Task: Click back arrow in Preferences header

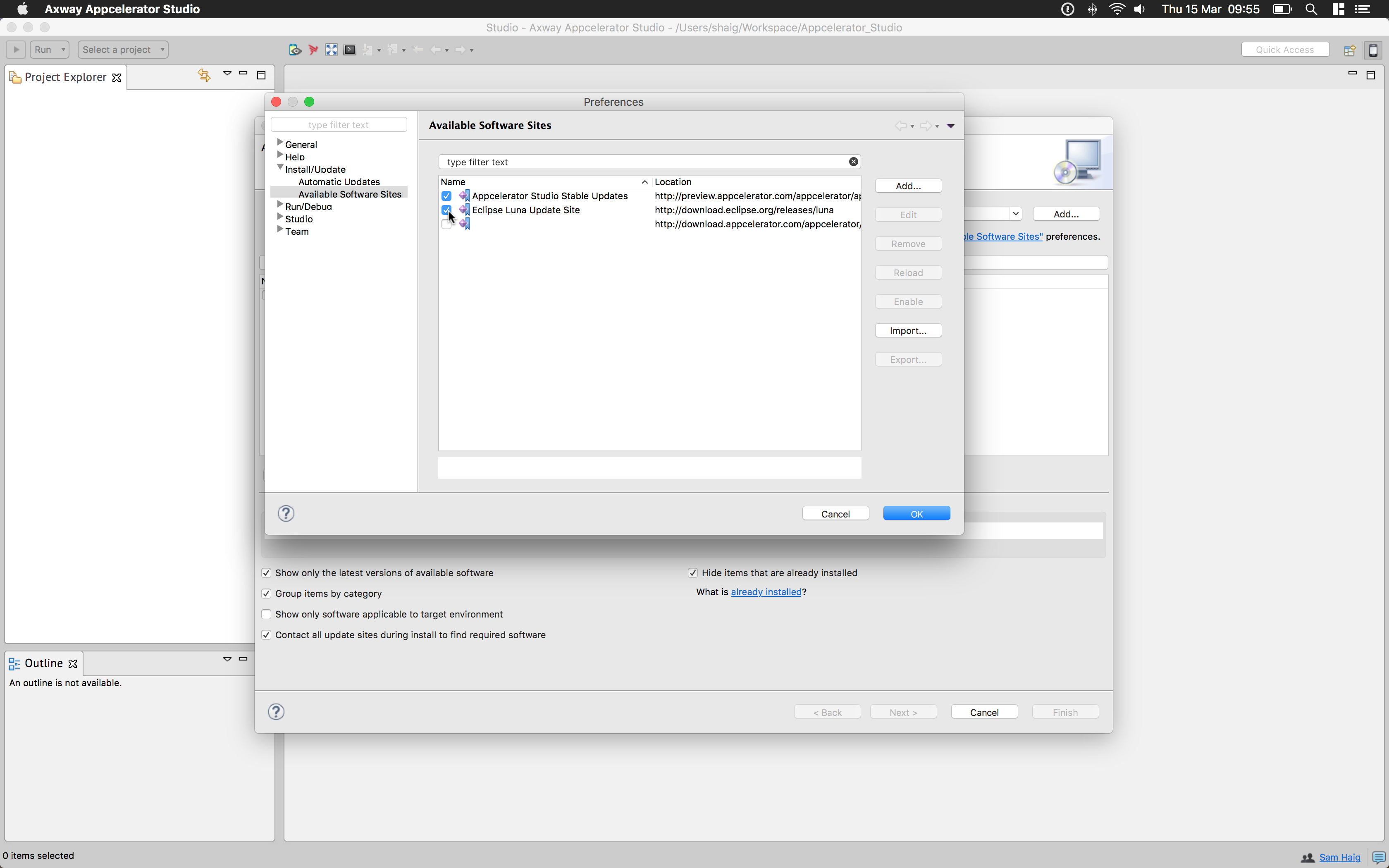Action: pyautogui.click(x=901, y=126)
